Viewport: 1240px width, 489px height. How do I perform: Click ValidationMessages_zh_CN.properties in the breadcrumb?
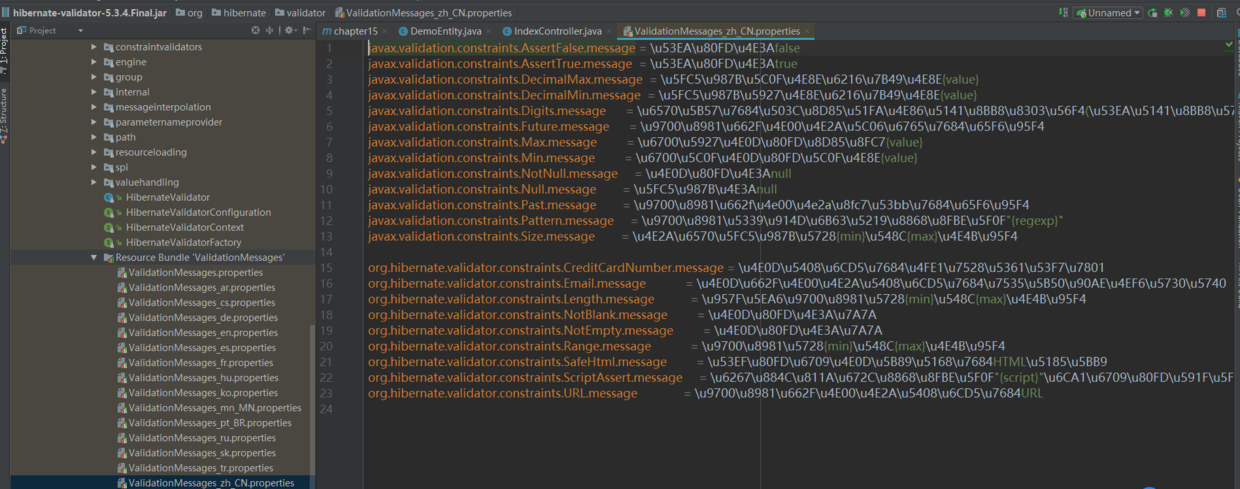coord(423,13)
